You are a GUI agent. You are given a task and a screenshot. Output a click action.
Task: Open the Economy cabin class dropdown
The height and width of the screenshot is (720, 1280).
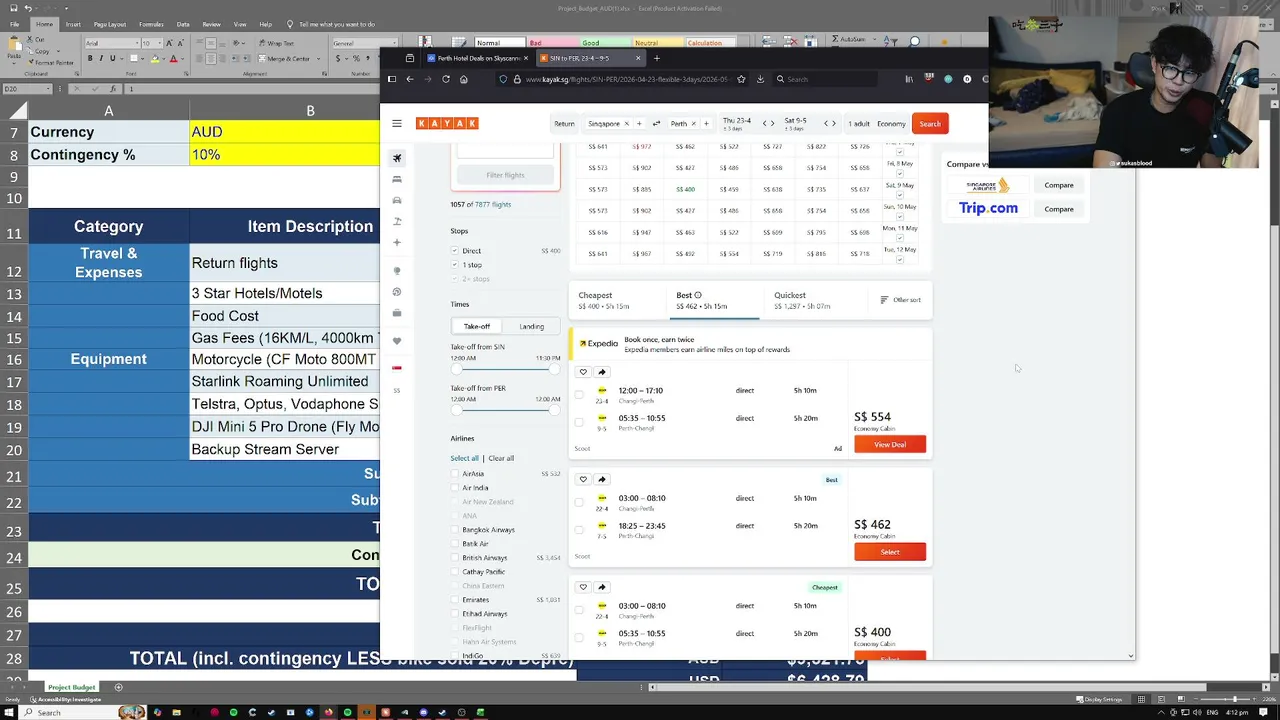click(x=891, y=124)
